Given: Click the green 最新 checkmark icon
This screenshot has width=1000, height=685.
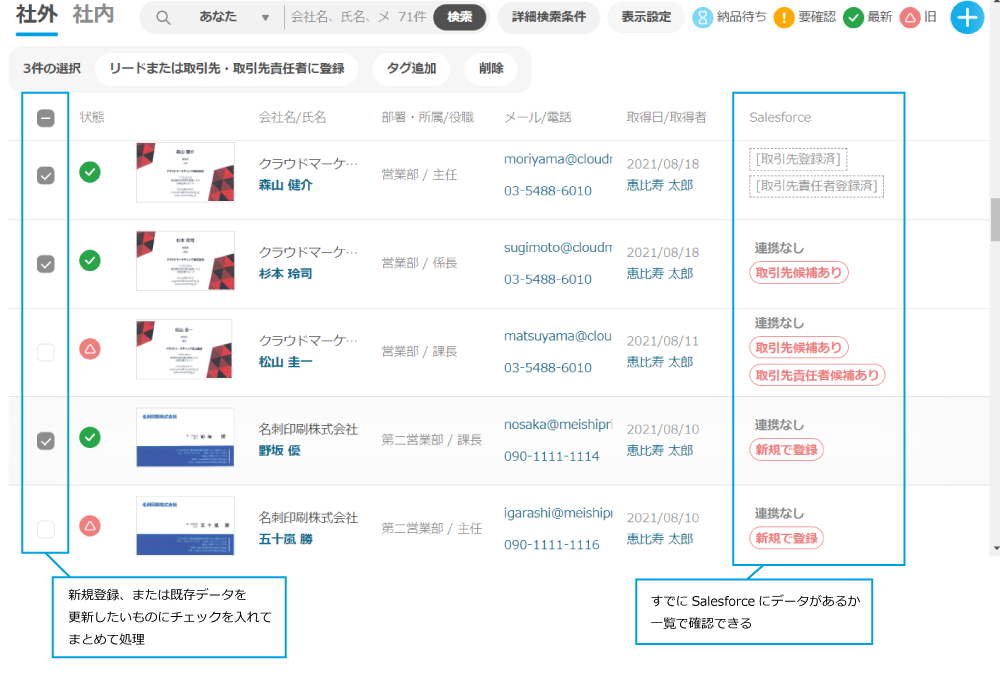Looking at the screenshot, I should click(853, 18).
